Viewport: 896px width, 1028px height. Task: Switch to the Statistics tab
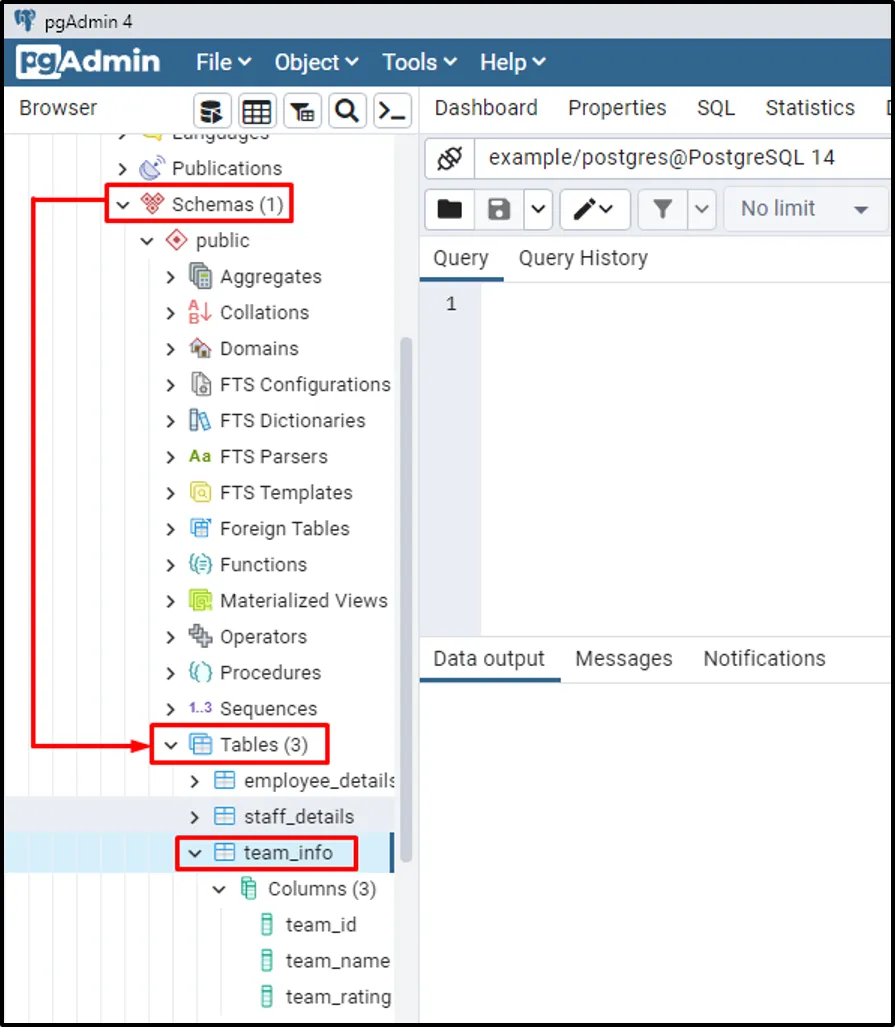point(810,108)
